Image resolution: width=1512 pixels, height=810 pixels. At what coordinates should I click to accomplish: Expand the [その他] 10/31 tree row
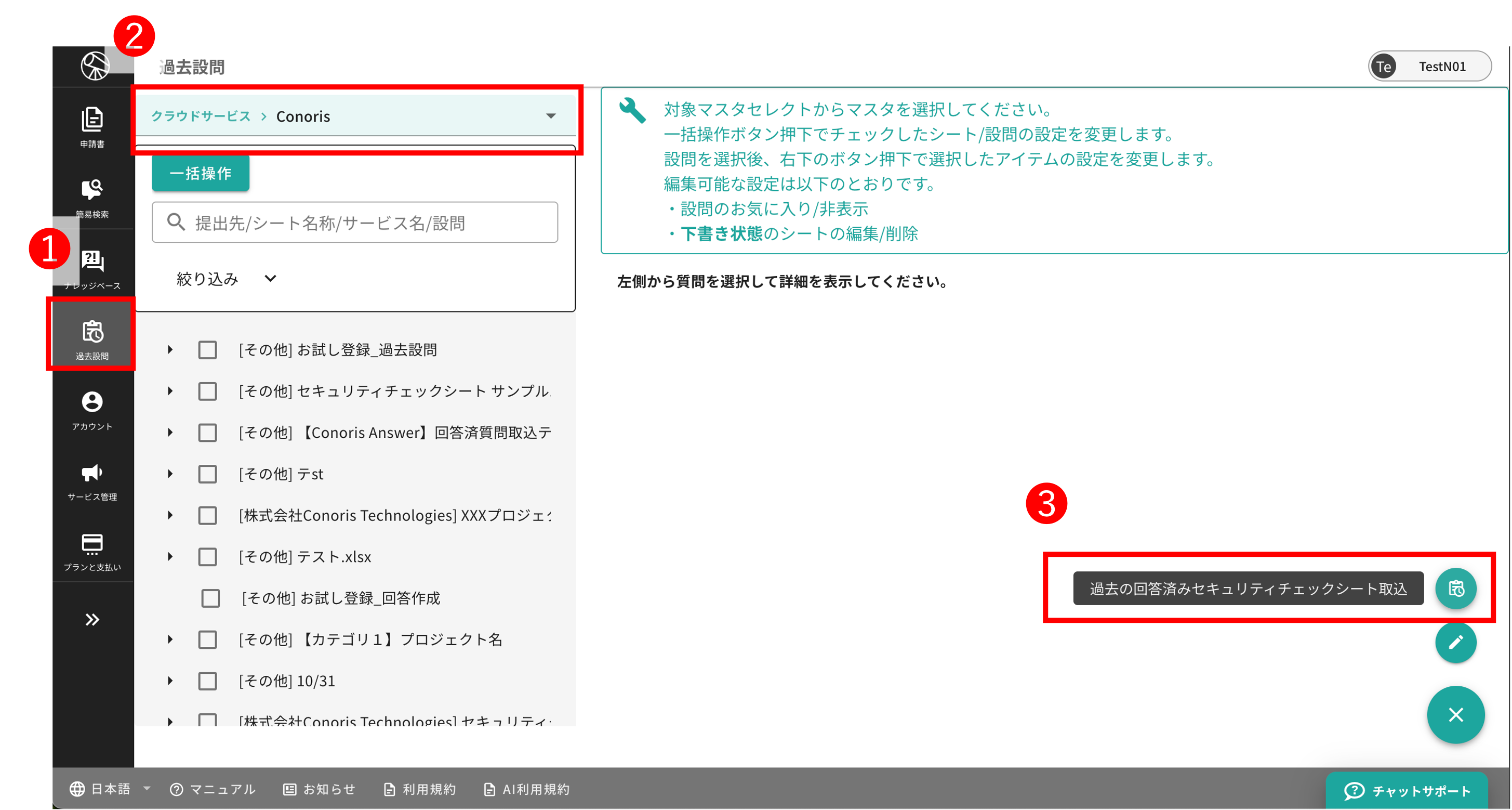(x=170, y=681)
